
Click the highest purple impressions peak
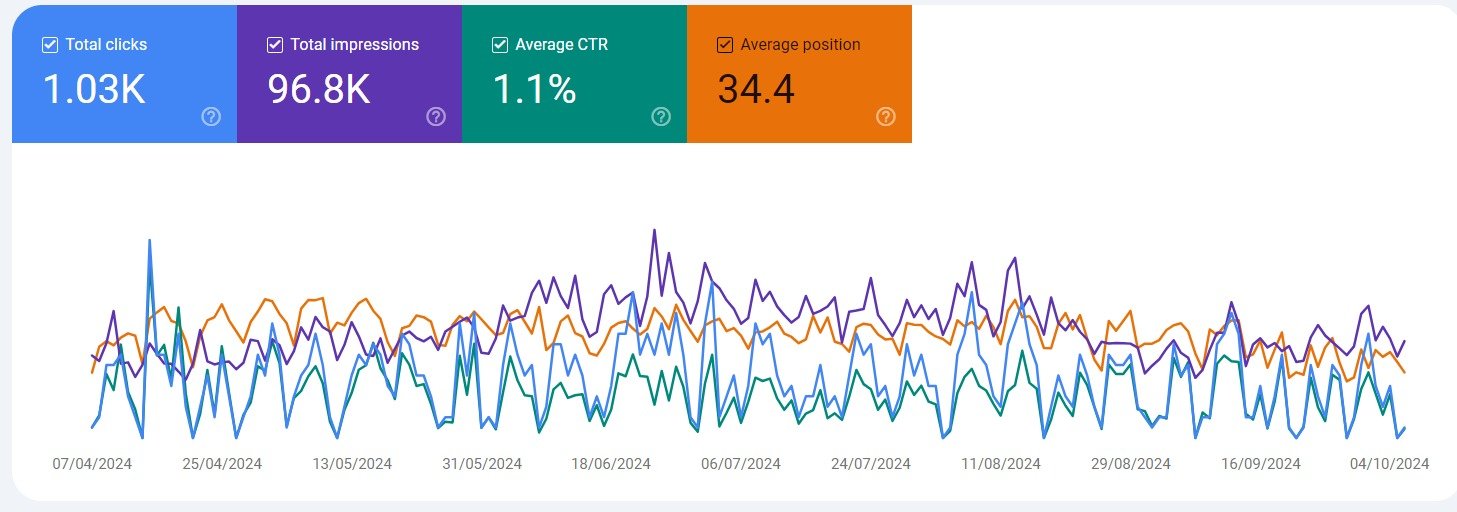pos(654,230)
